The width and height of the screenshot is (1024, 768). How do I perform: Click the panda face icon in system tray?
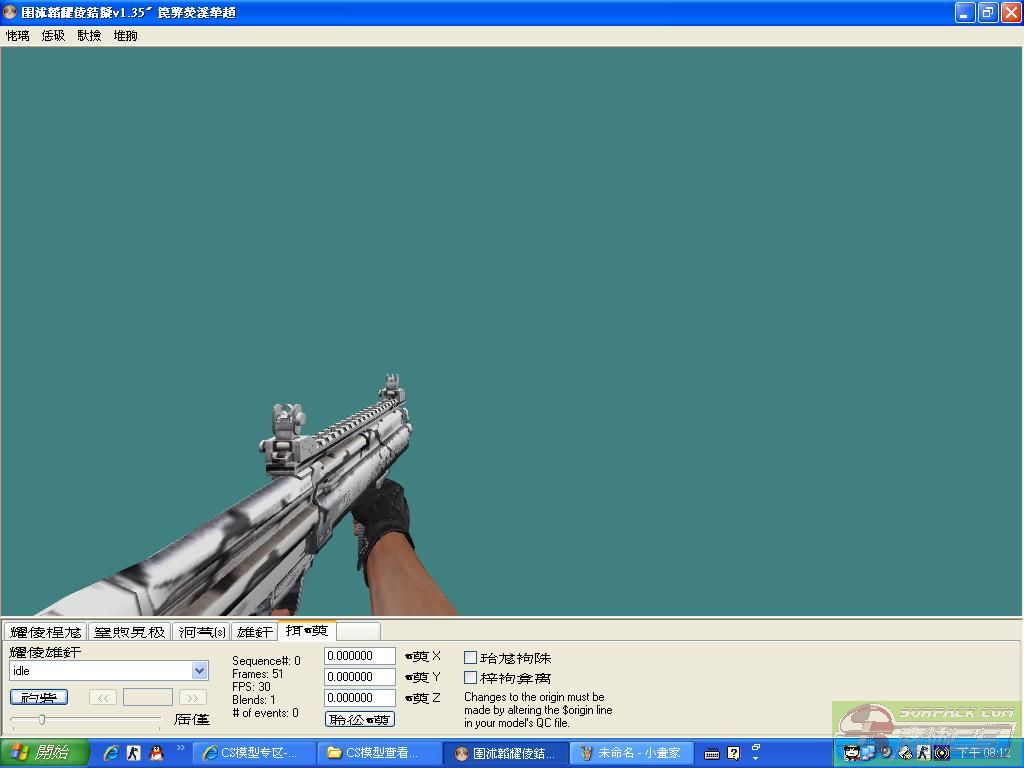tap(851, 752)
